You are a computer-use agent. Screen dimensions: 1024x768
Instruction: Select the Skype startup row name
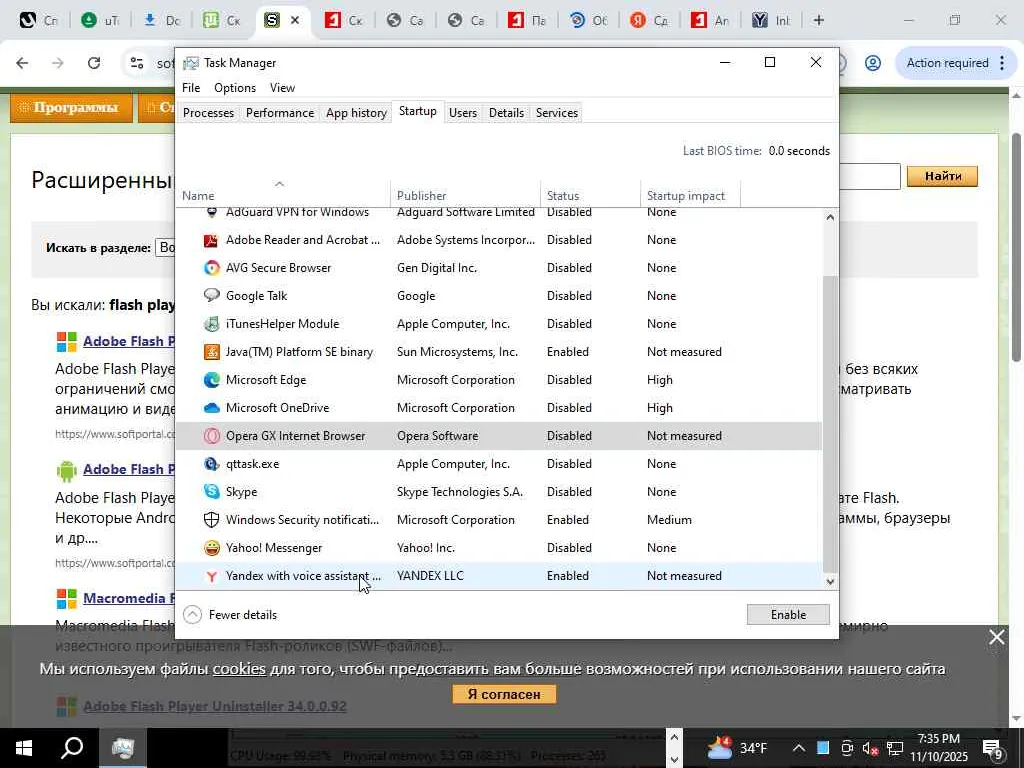(241, 492)
